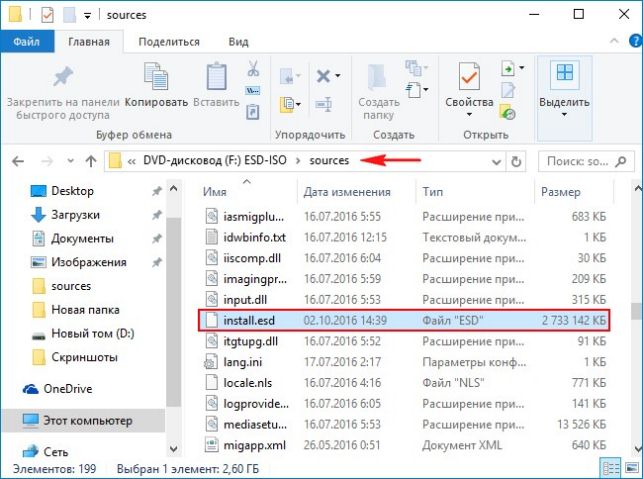Click Создать папку new folder icon
The width and height of the screenshot is (643, 479).
378,78
